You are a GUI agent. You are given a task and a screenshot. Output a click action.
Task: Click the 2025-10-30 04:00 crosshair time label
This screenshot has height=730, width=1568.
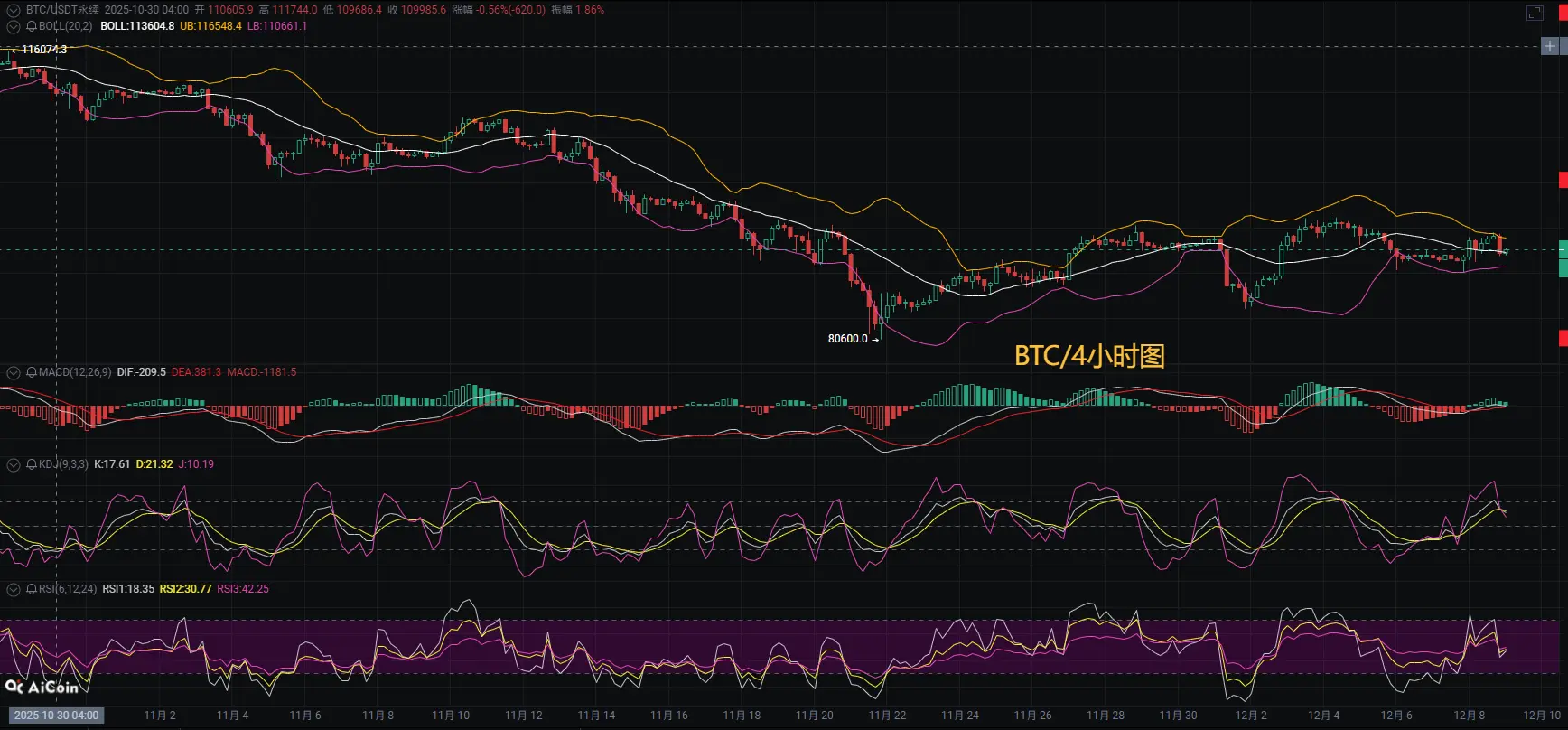[56, 716]
